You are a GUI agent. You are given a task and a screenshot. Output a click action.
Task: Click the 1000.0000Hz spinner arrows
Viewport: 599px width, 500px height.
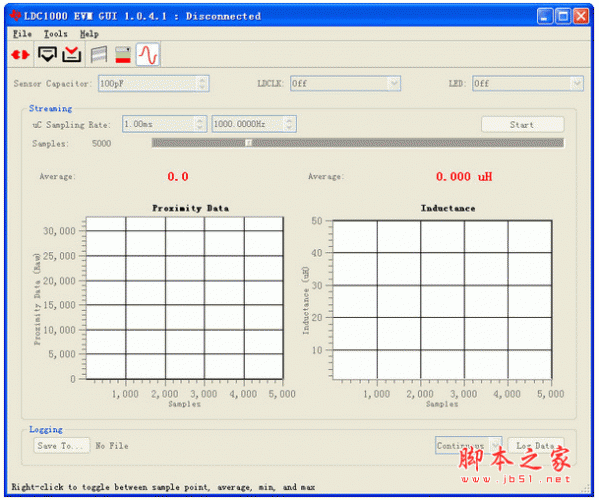pos(290,124)
